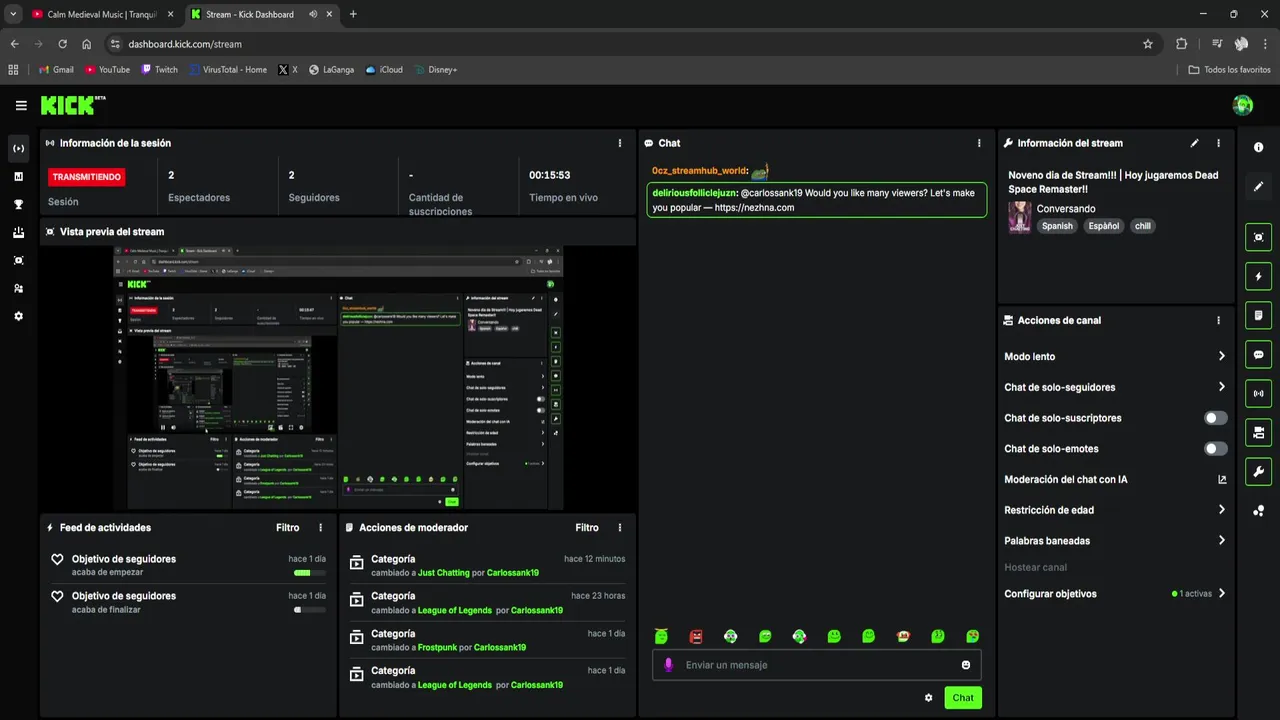Viewport: 1280px width, 720px height.
Task: Select the Stream - Kick Dashboard tab
Action: click(x=260, y=14)
